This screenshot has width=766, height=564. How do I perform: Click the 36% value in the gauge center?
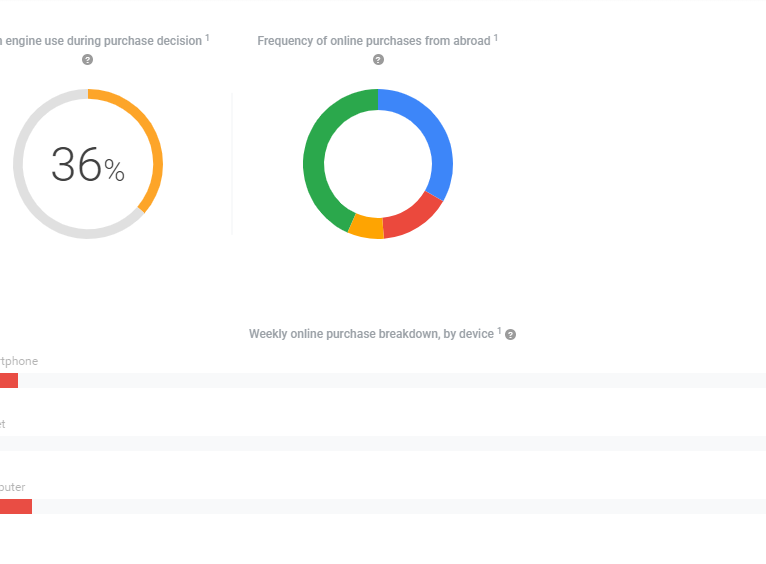click(x=87, y=165)
